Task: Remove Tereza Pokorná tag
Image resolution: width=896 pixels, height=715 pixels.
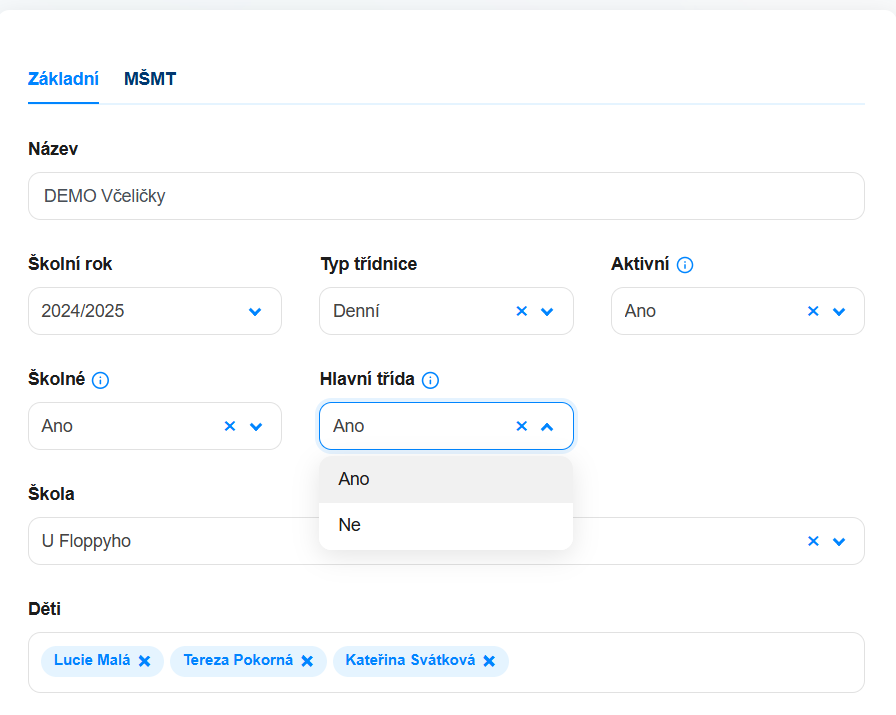Action: (307, 661)
